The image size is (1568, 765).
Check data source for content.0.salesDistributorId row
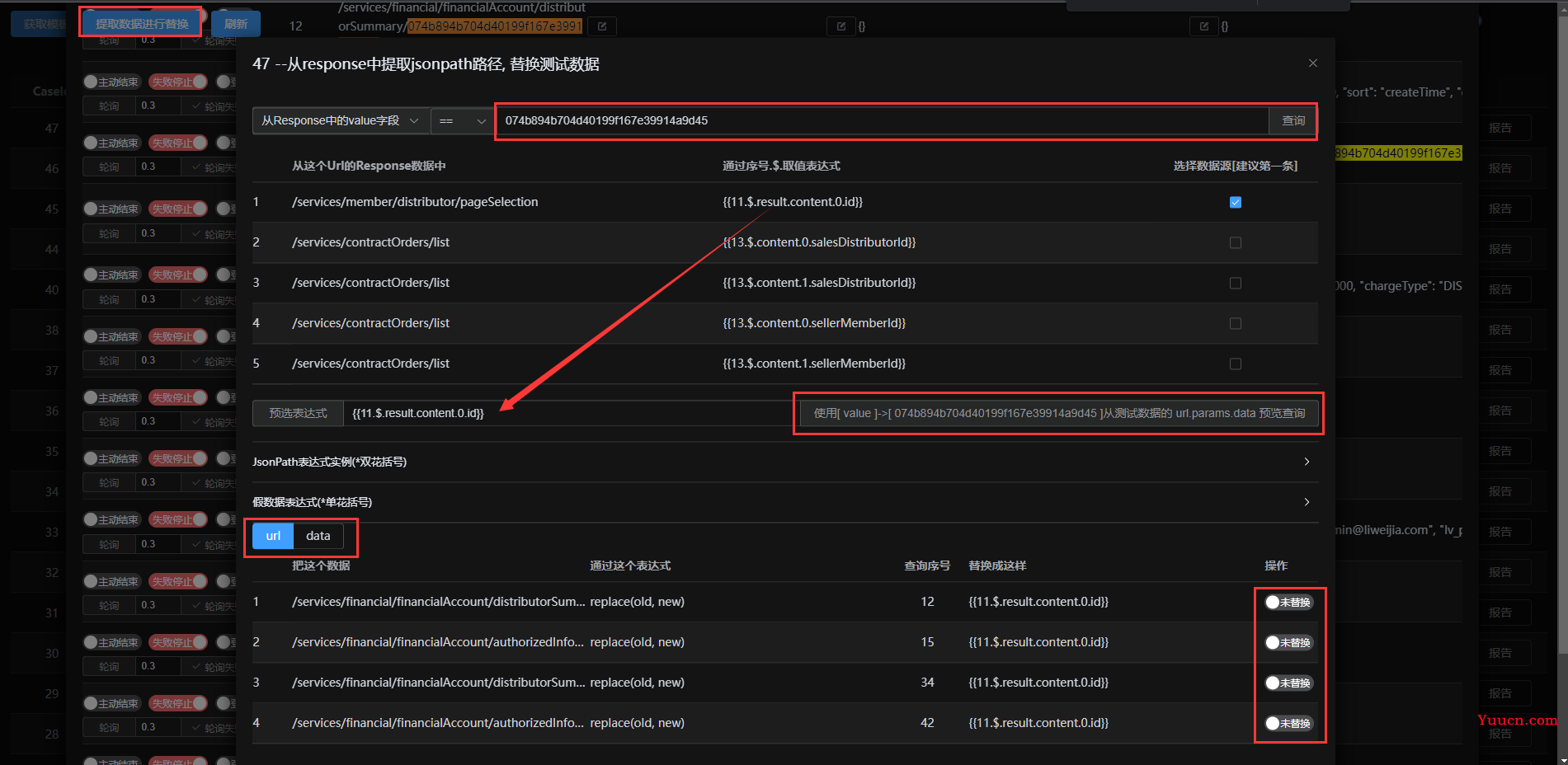point(1235,242)
